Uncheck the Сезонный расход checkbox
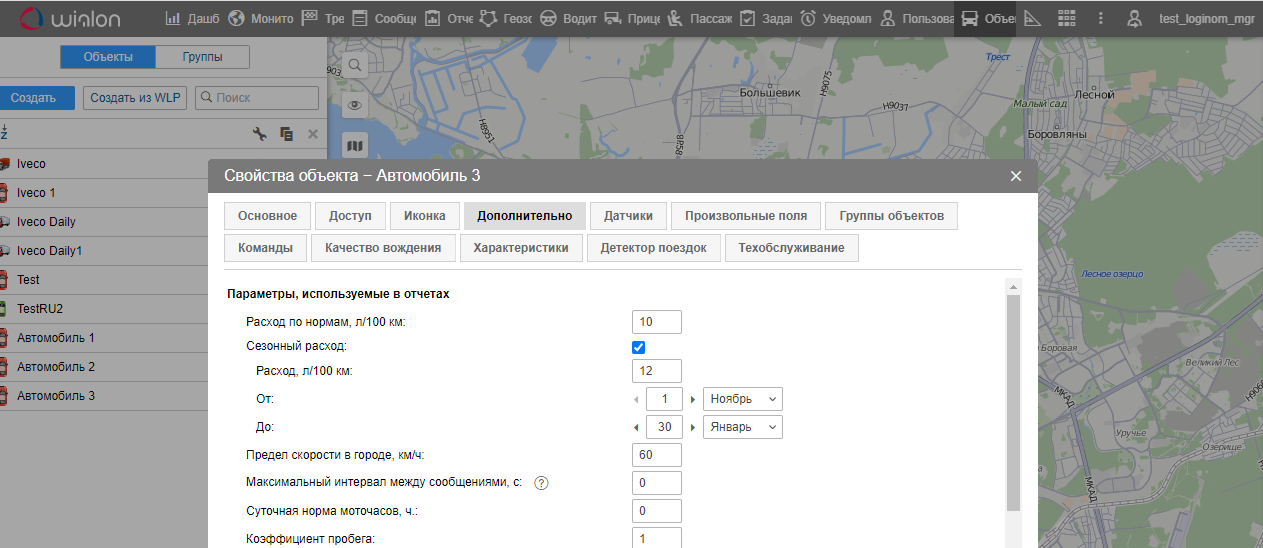 coord(639,347)
